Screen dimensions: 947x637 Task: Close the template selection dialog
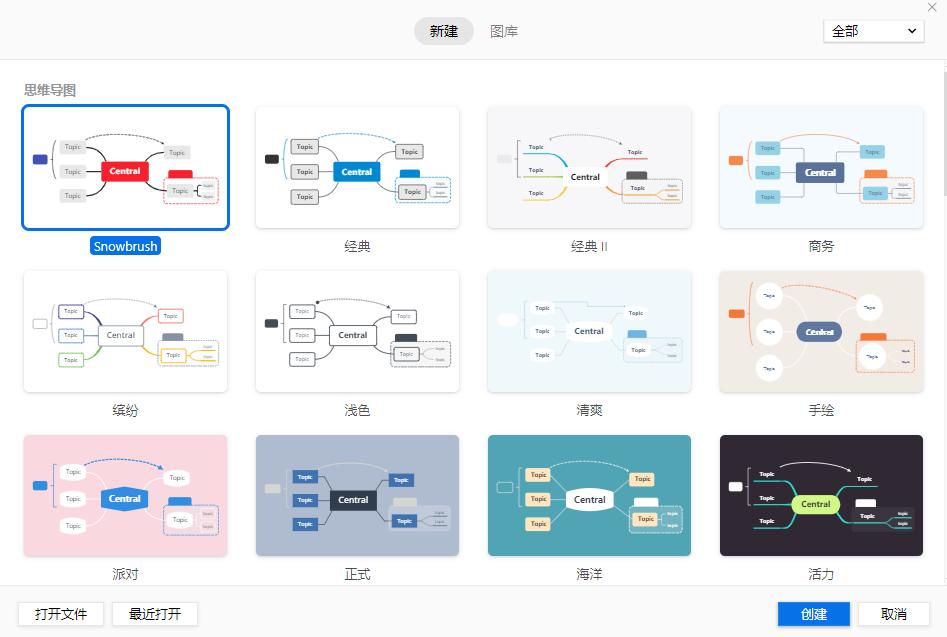[932, 9]
